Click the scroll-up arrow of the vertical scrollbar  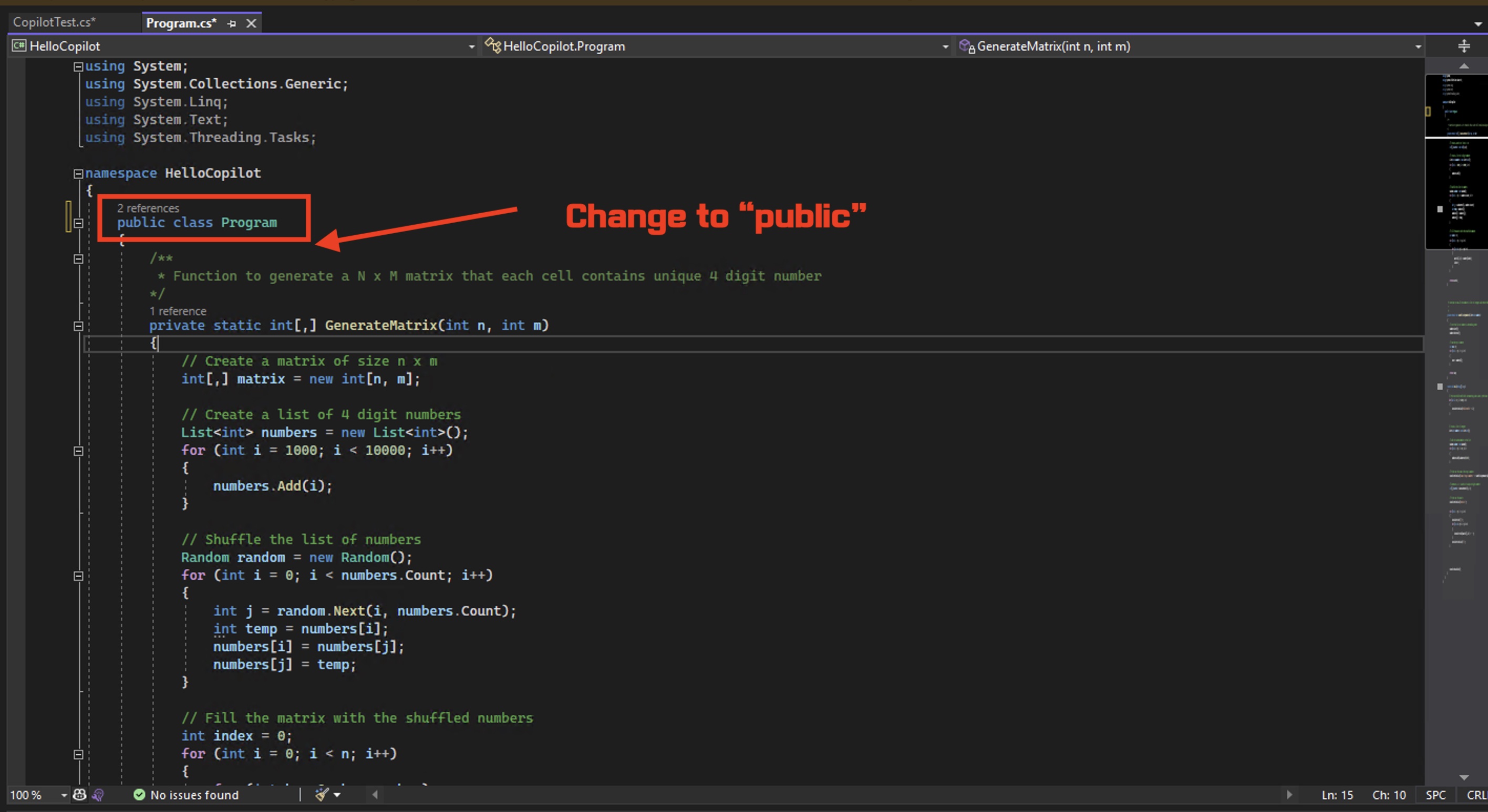1463,66
